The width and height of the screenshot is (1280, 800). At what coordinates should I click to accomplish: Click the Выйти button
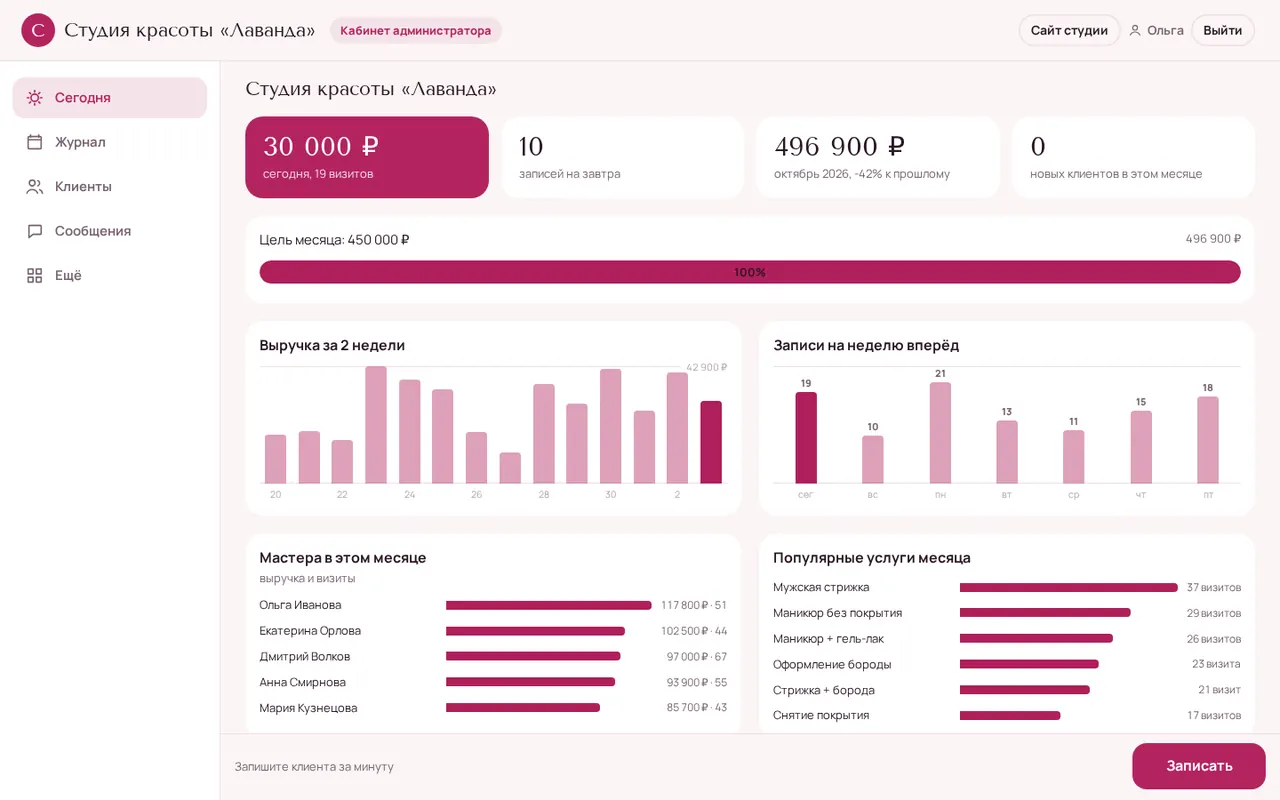1223,30
